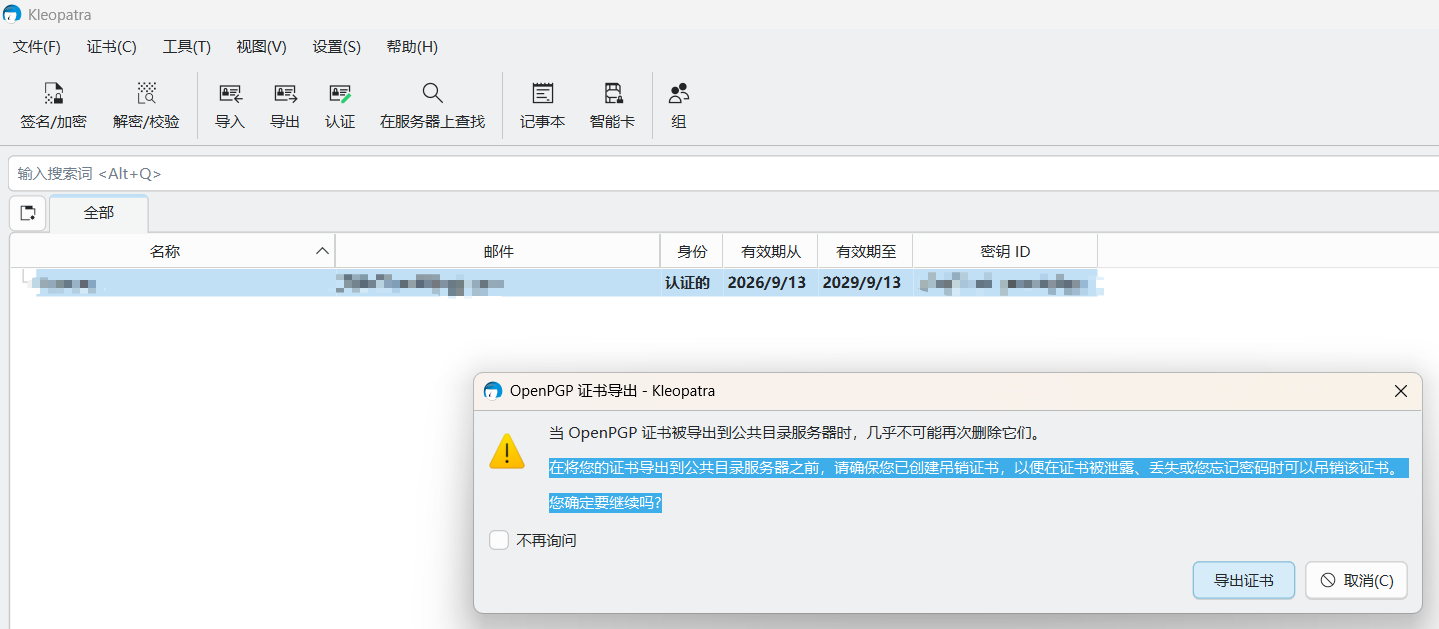1439x629 pixels.
Task: Click the highlighted text about 吊销证书
Action: 978,468
